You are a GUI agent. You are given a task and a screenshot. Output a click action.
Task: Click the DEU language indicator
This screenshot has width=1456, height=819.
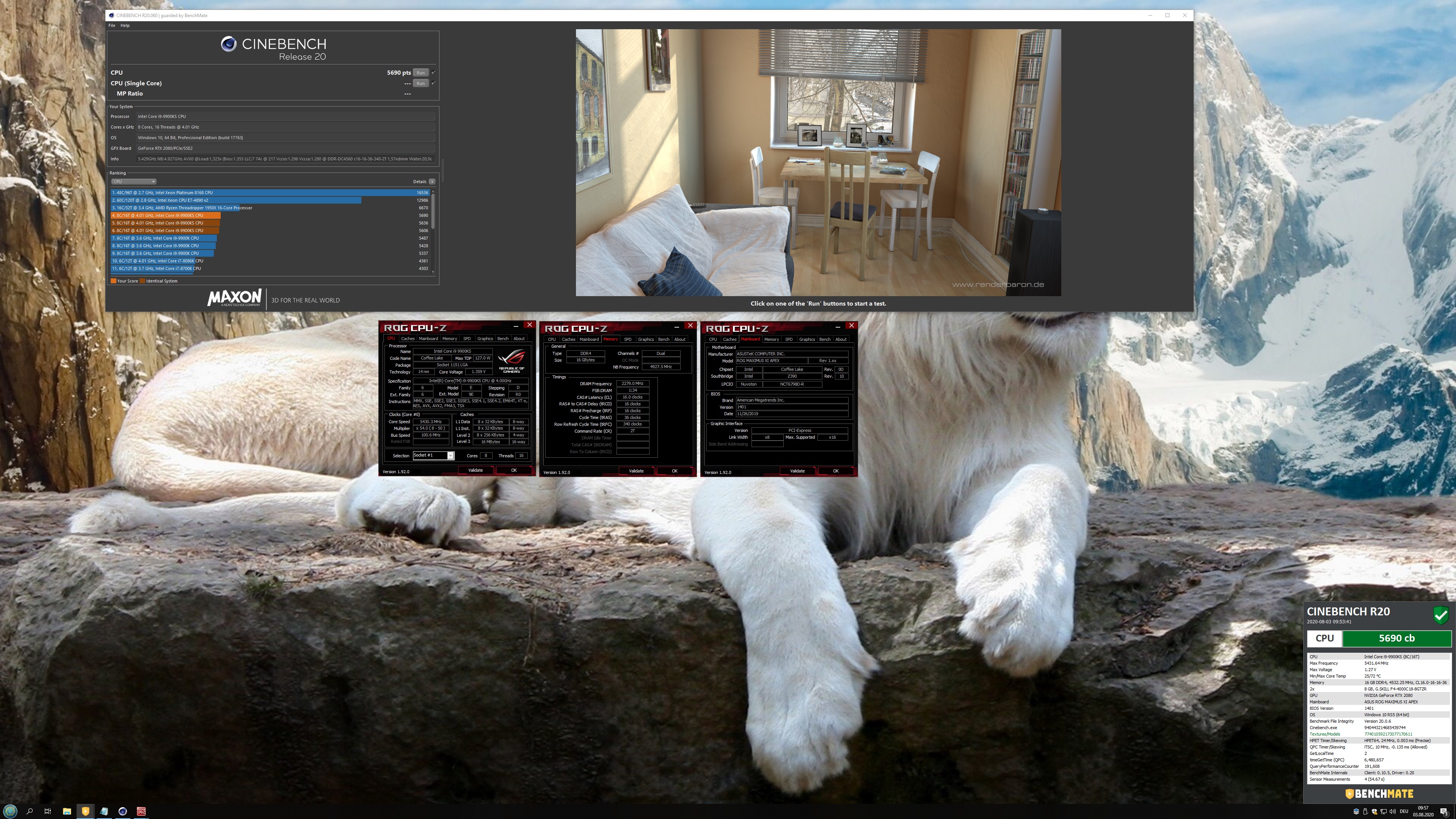click(x=1403, y=812)
